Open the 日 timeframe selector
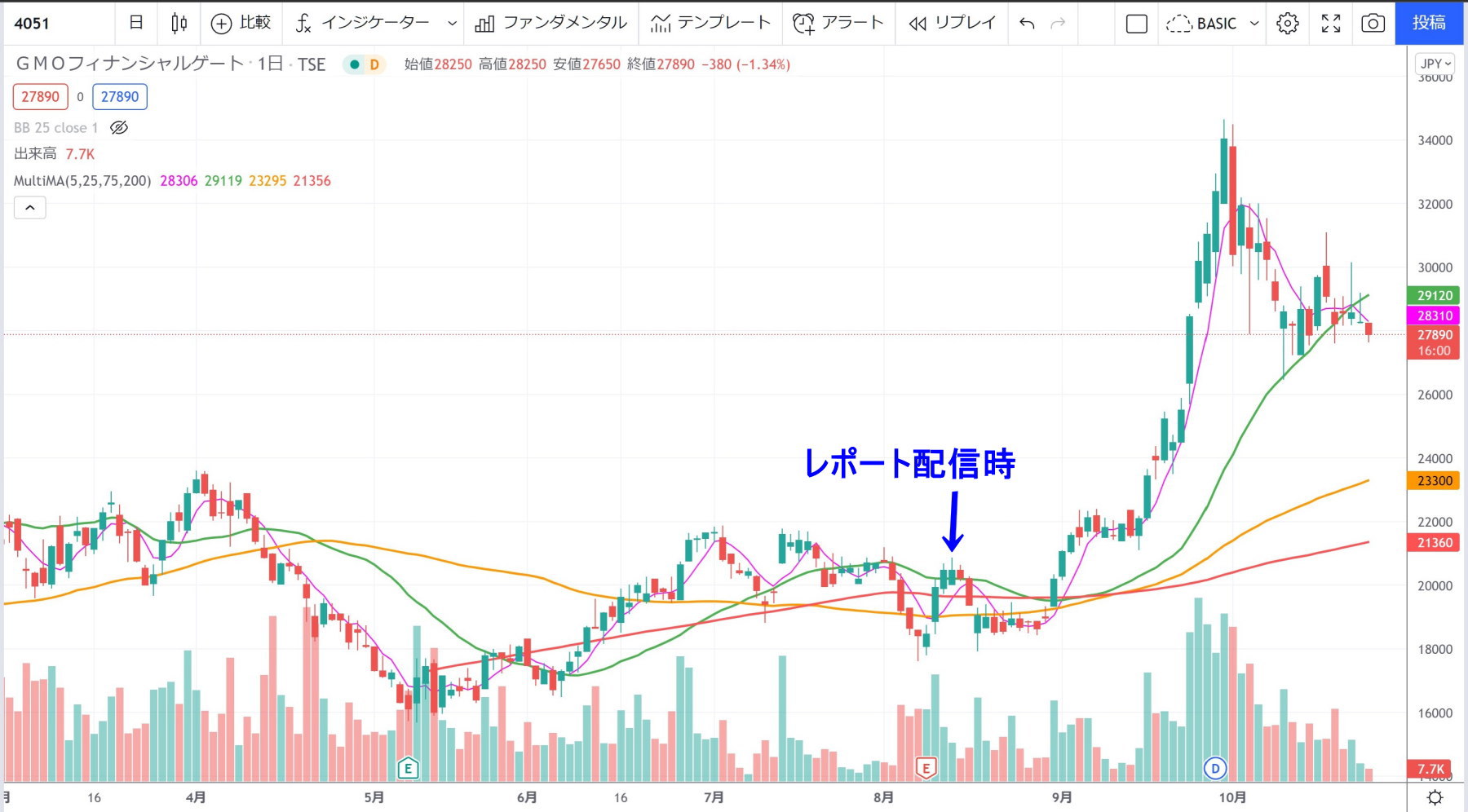This screenshot has width=1468, height=812. 137,23
